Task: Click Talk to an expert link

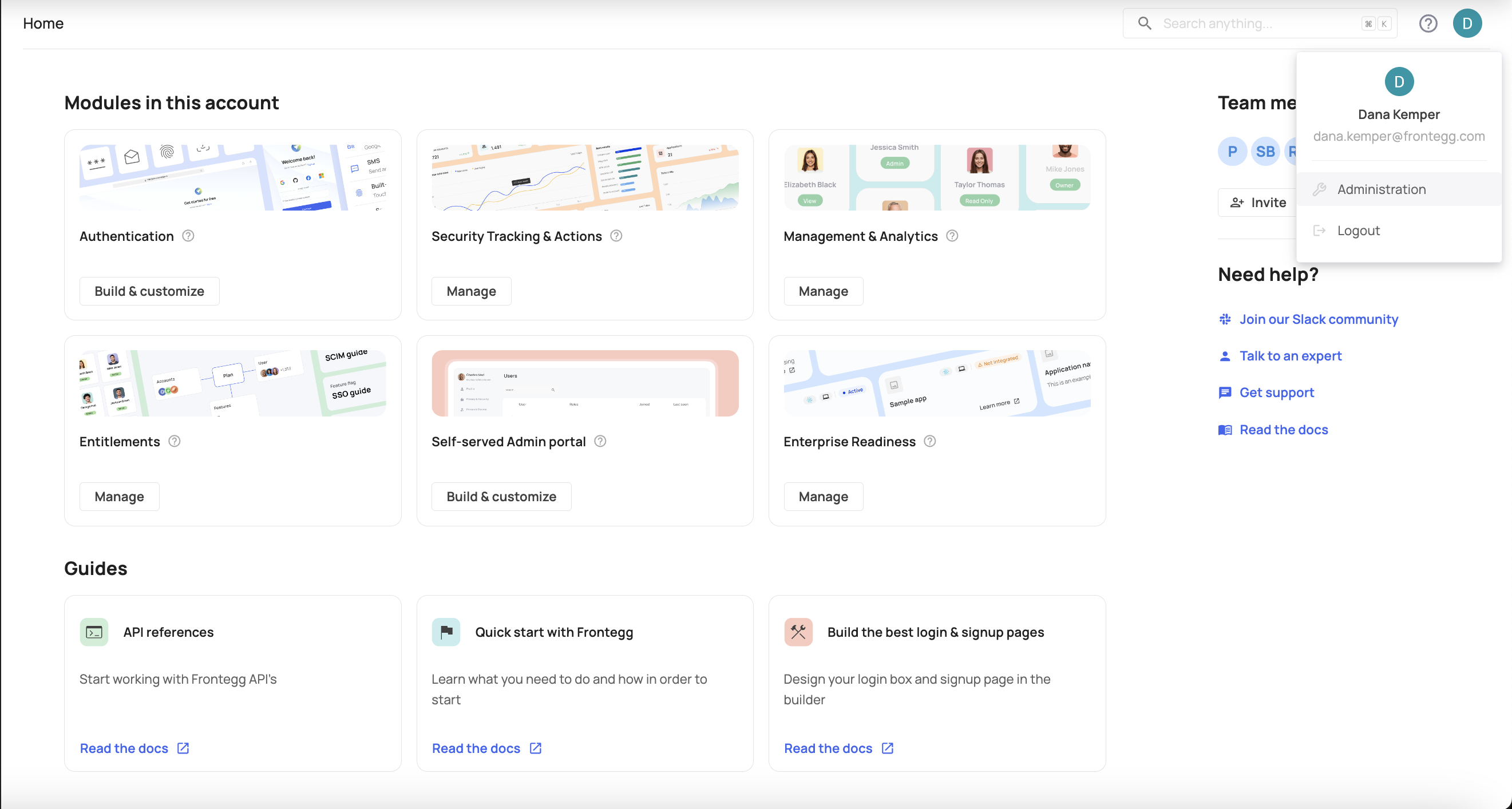Action: (x=1289, y=356)
